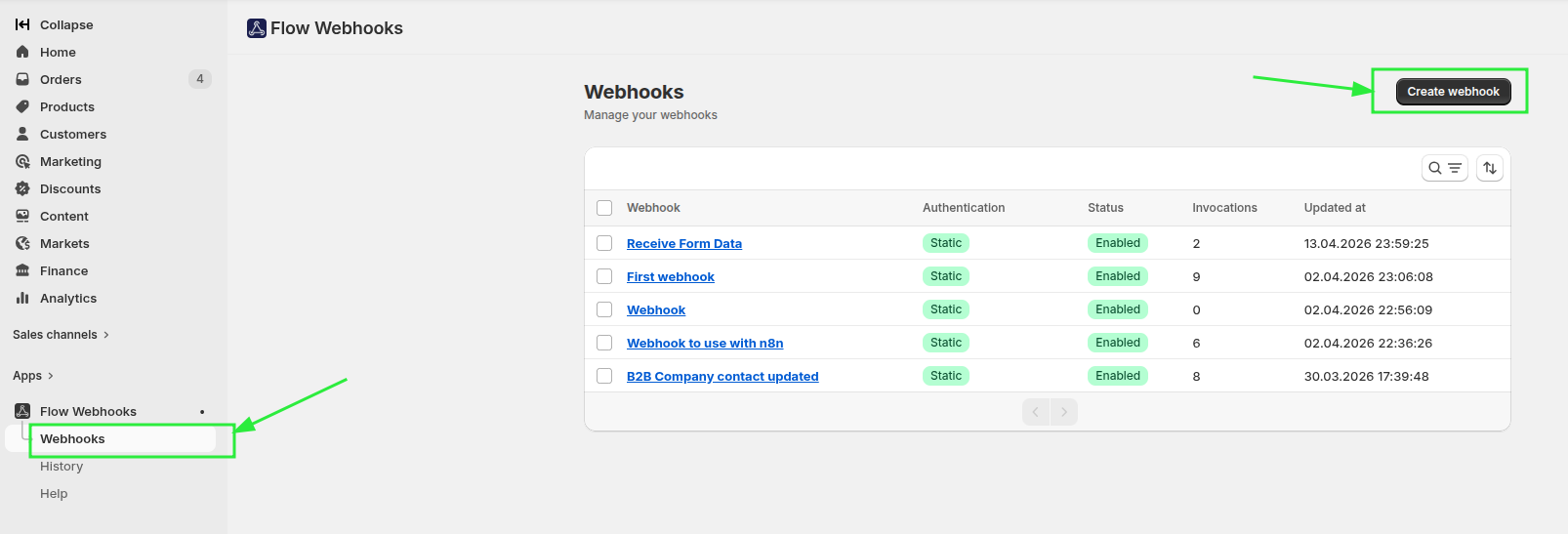Viewport: 1568px width, 534px height.
Task: Toggle the select-all webhooks checkbox
Action: click(604, 208)
